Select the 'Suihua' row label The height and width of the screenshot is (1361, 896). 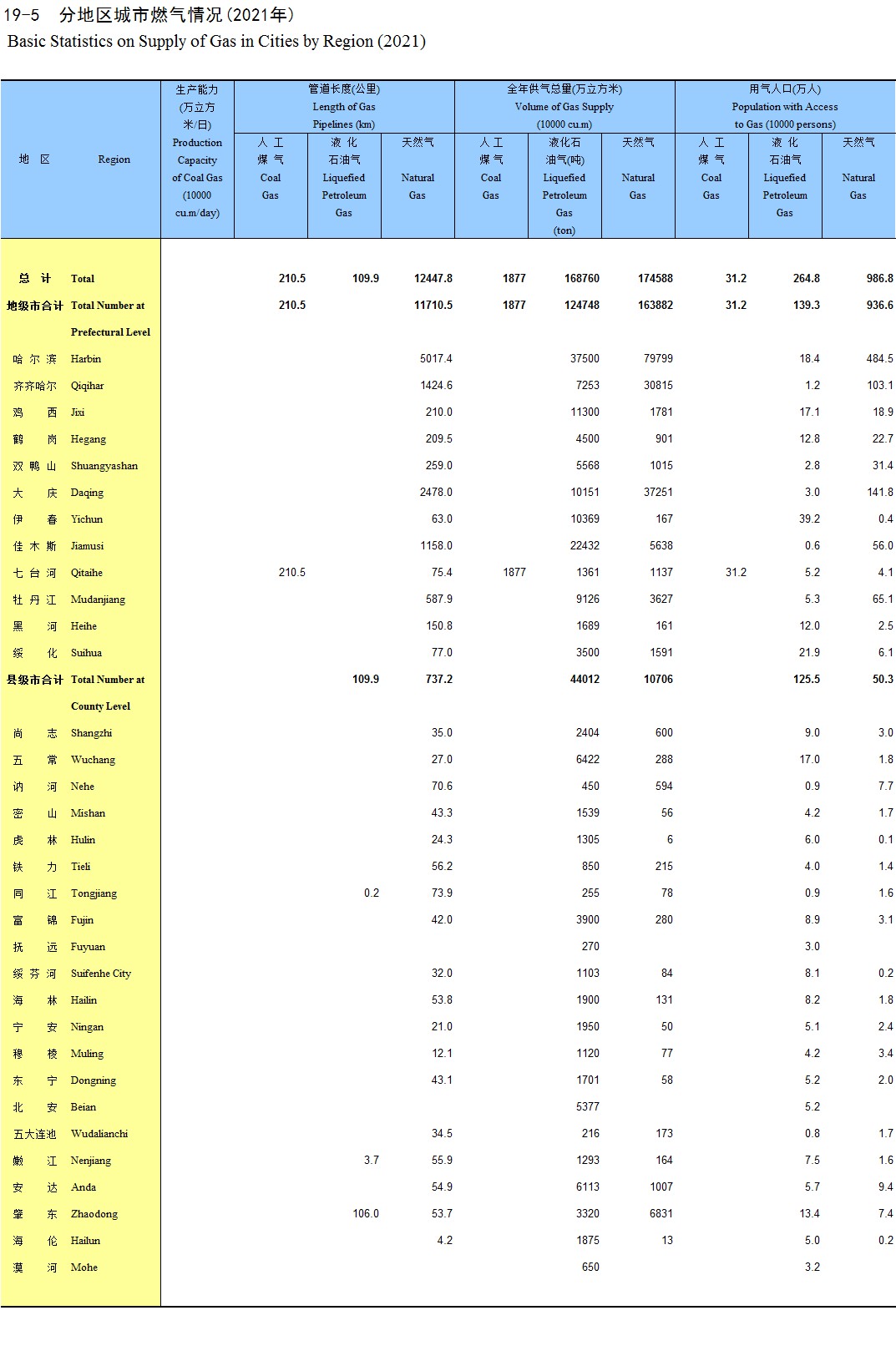click(x=86, y=653)
